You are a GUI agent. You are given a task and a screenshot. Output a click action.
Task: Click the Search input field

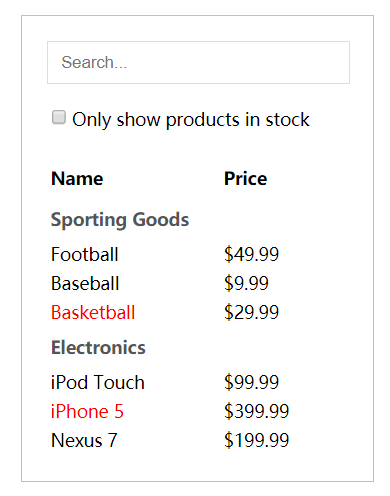click(x=198, y=62)
